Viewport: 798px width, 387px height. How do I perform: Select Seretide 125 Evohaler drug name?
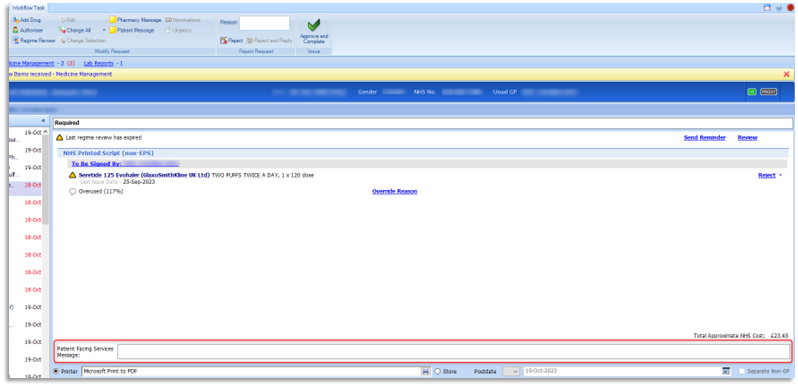[x=144, y=175]
